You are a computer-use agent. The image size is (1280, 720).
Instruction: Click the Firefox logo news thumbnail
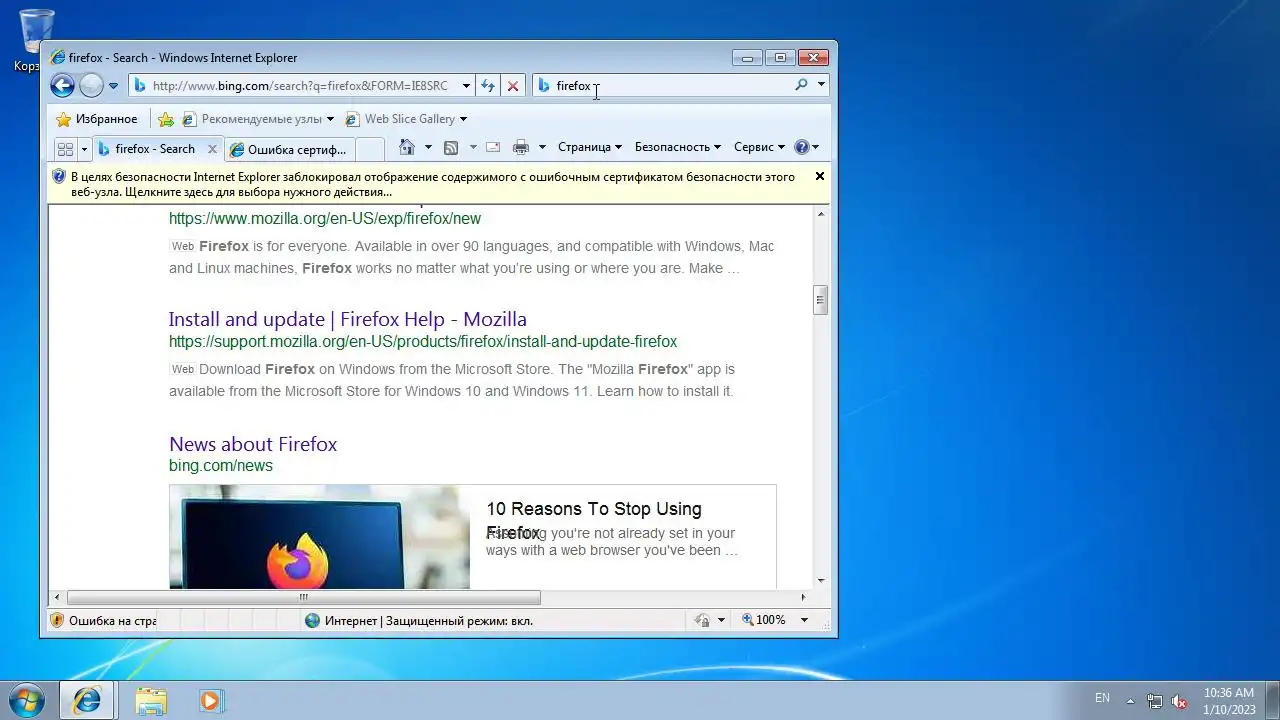coord(319,537)
